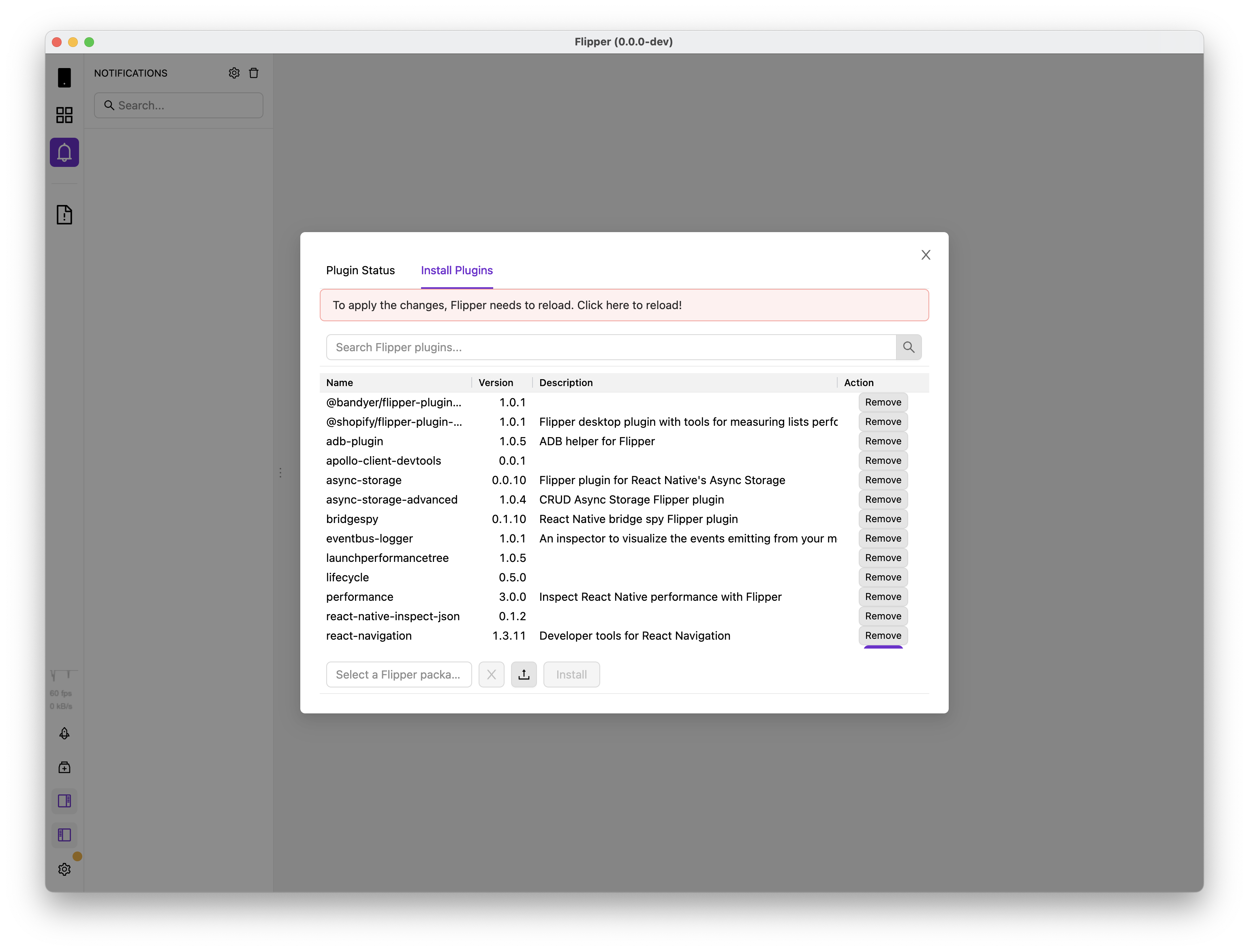Viewport: 1249px width, 952px height.
Task: Open bottom settings gear menu
Action: click(x=64, y=869)
